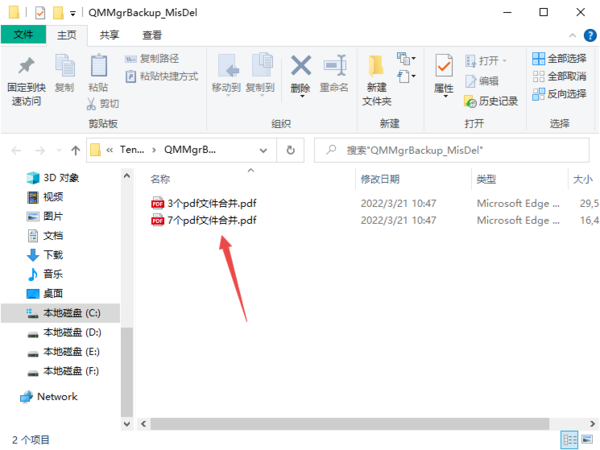
Task: Open the recent locations dropdown arrow
Action: (x=59, y=150)
